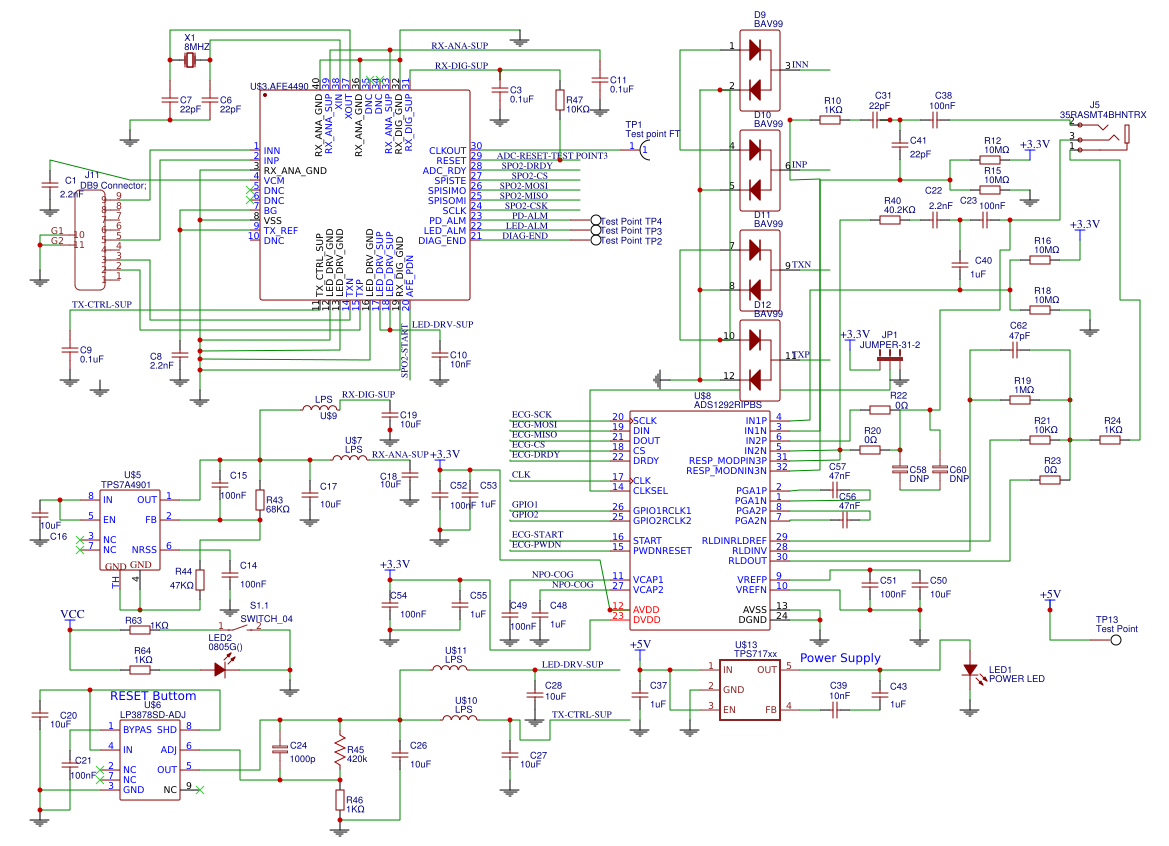Select the LP3878SD-ADJ part label
The height and width of the screenshot is (846, 1169).
coord(153,714)
